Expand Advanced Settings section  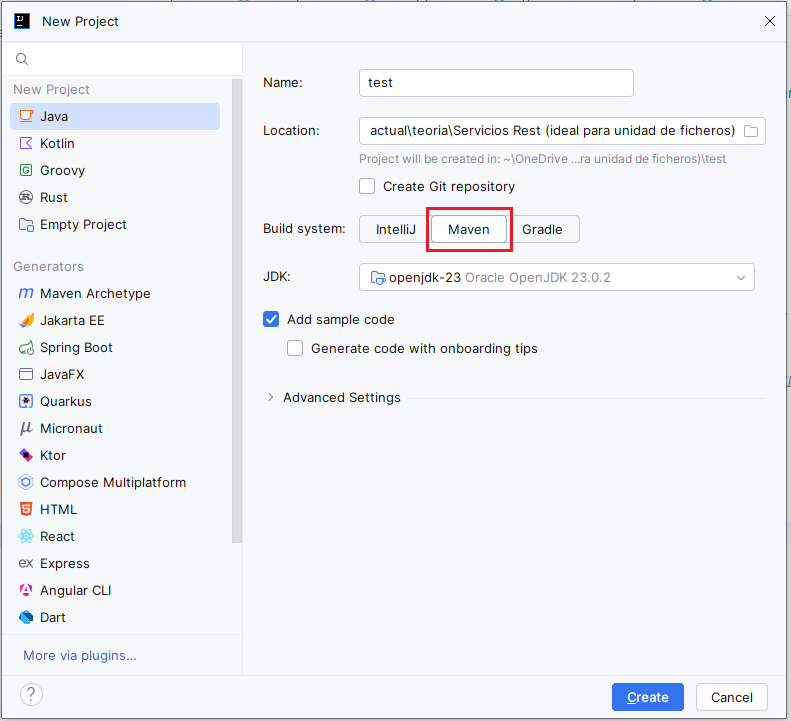(271, 398)
